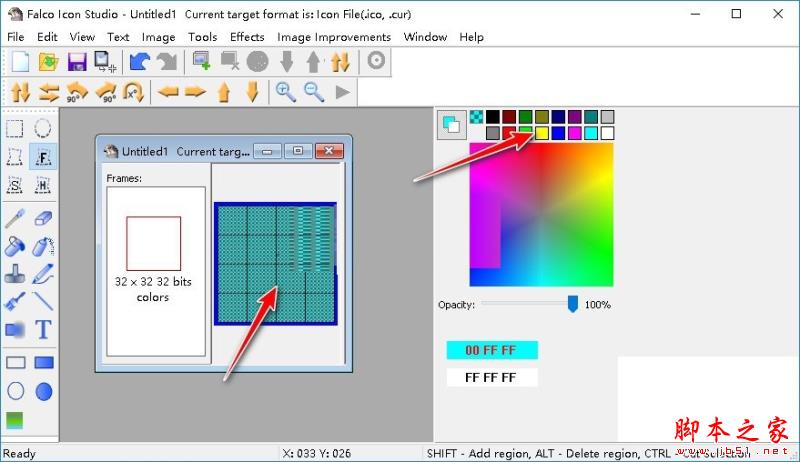The width and height of the screenshot is (800, 462).
Task: Select the pencil tool
Action: 43,274
